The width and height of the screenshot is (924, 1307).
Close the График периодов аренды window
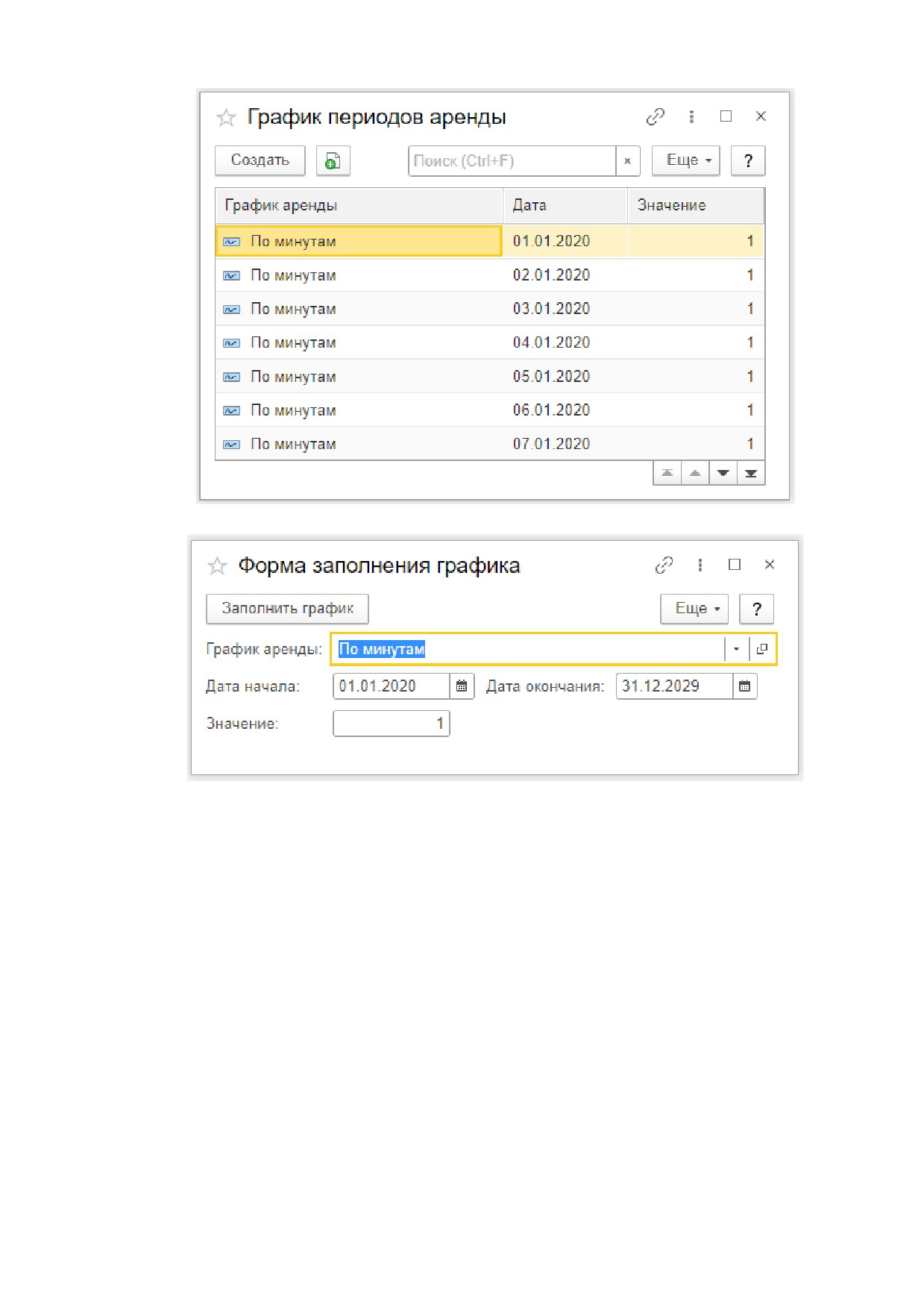(x=761, y=116)
